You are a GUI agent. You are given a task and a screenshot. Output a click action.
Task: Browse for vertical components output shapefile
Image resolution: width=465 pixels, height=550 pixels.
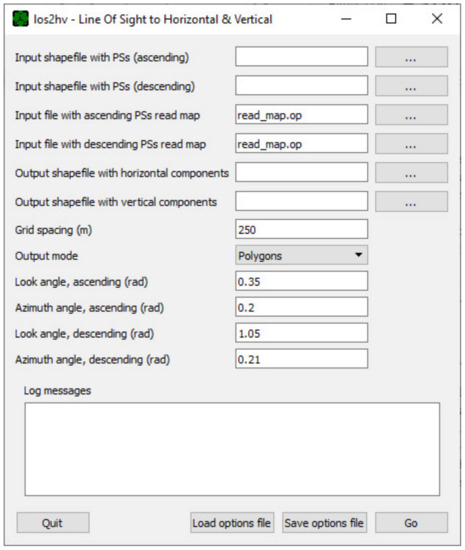pos(411,201)
